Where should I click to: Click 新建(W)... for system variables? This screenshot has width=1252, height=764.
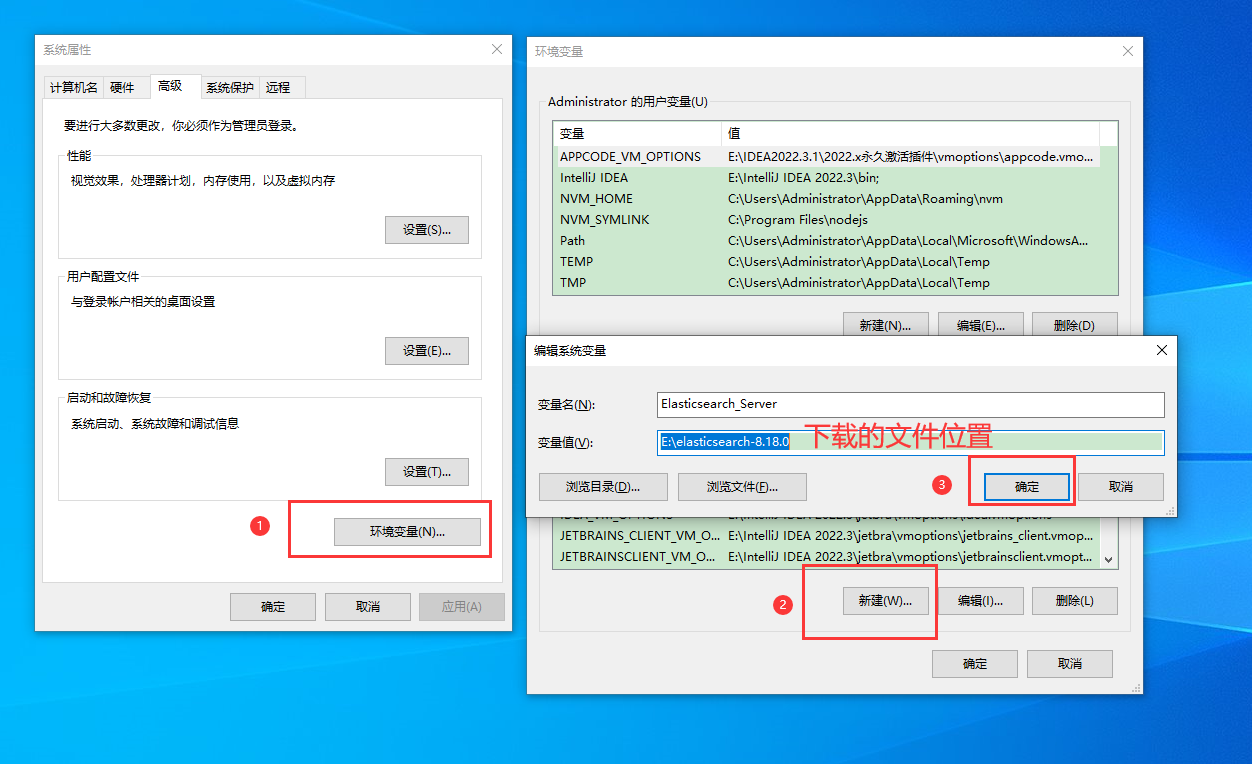(x=886, y=601)
